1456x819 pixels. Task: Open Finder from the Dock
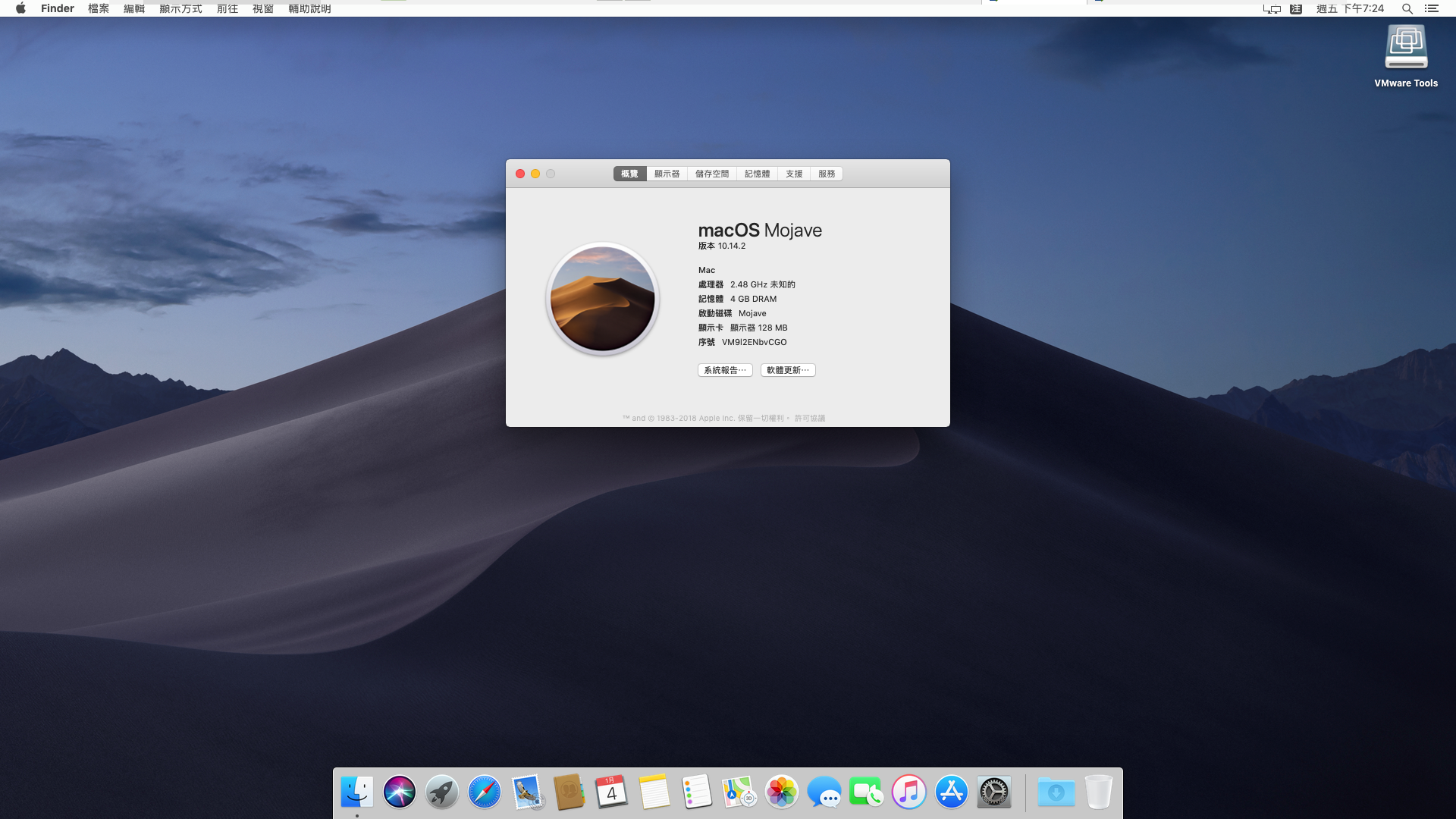(x=357, y=792)
